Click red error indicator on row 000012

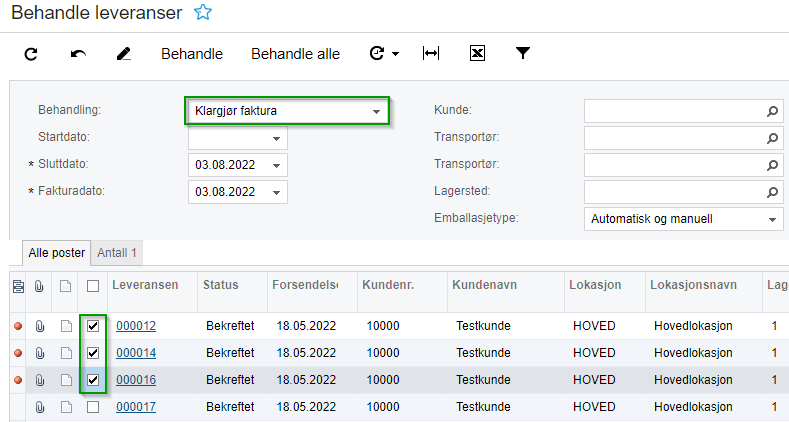click(18, 326)
